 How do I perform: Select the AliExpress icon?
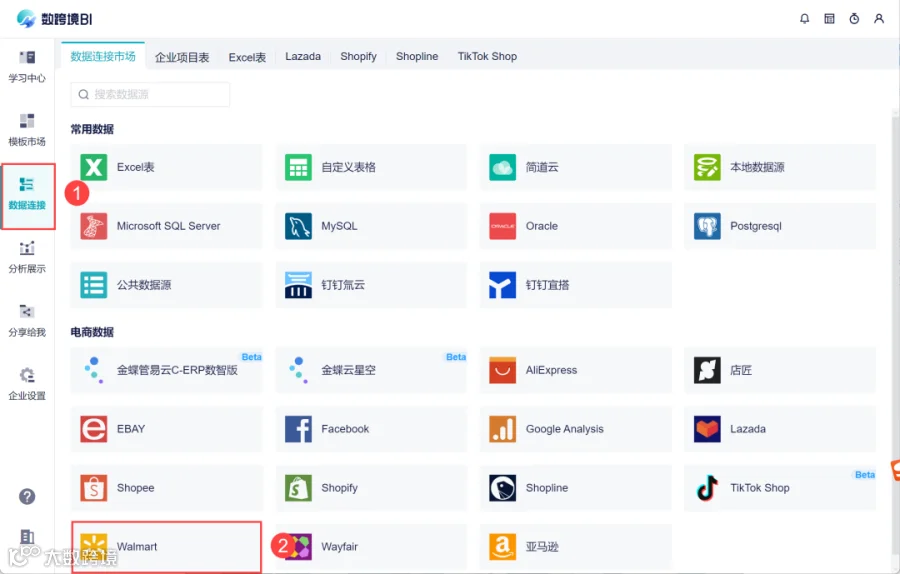click(502, 370)
